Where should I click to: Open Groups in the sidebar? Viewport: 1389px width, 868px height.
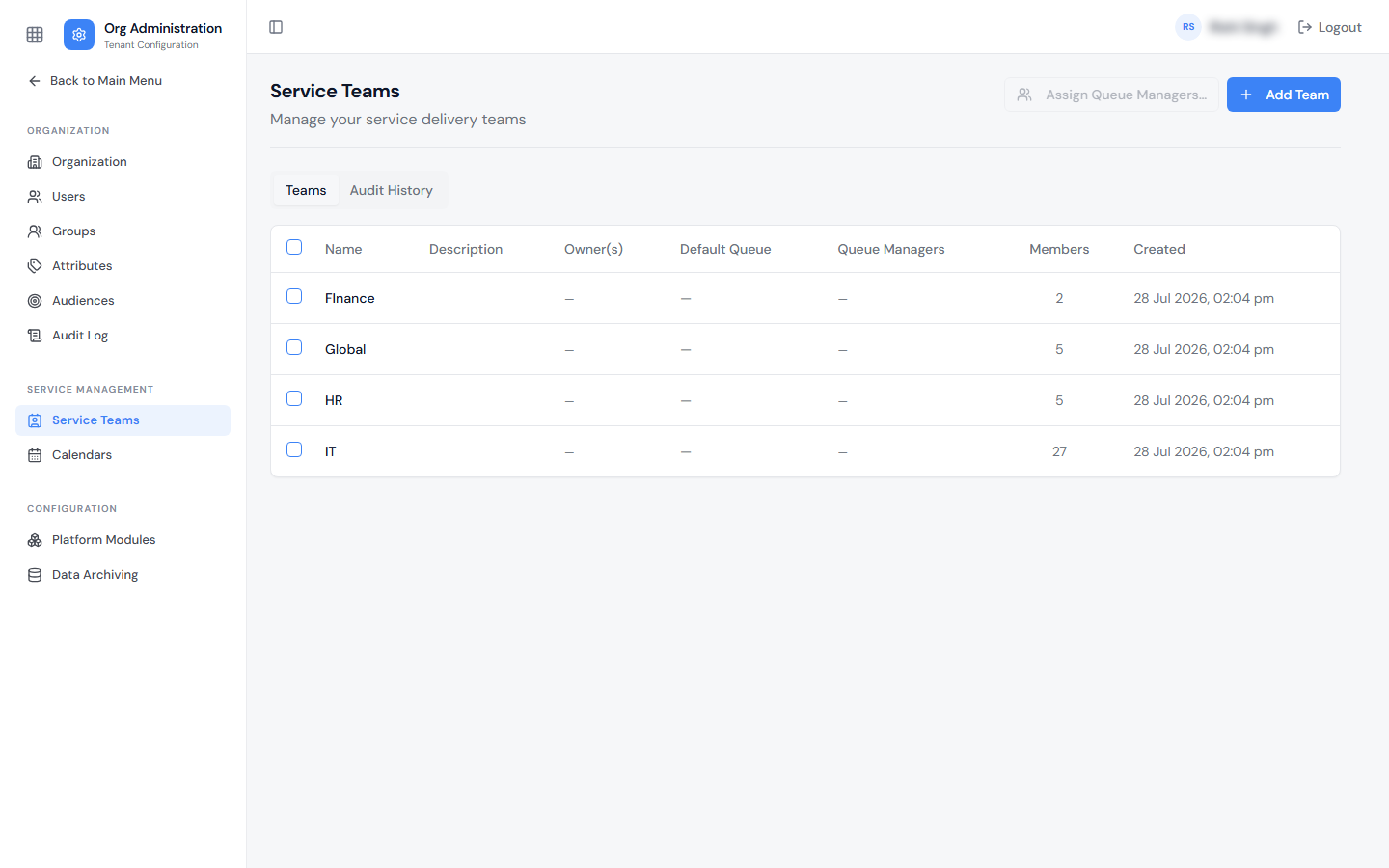123,231
